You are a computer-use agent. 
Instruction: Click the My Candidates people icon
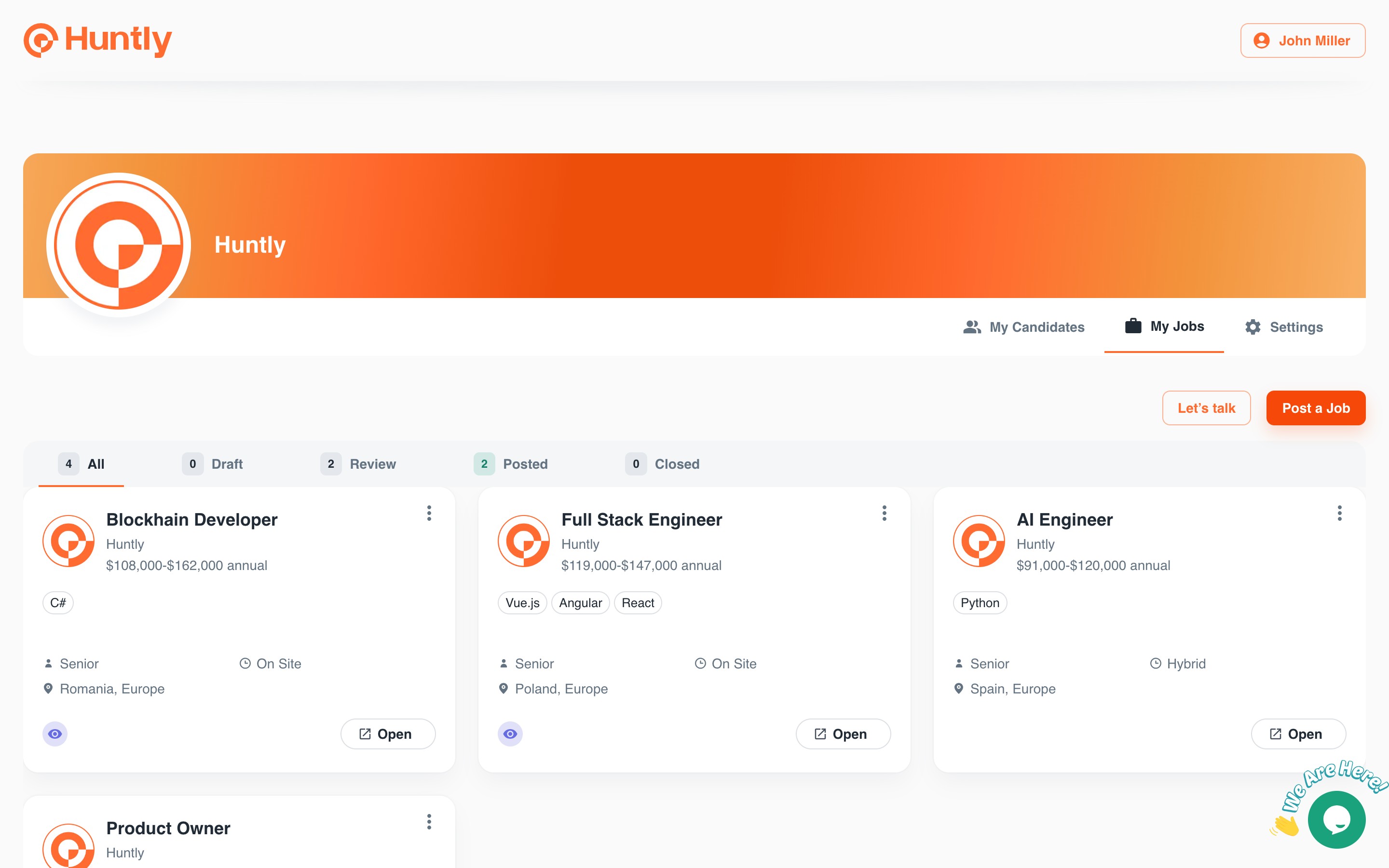pyautogui.click(x=972, y=326)
